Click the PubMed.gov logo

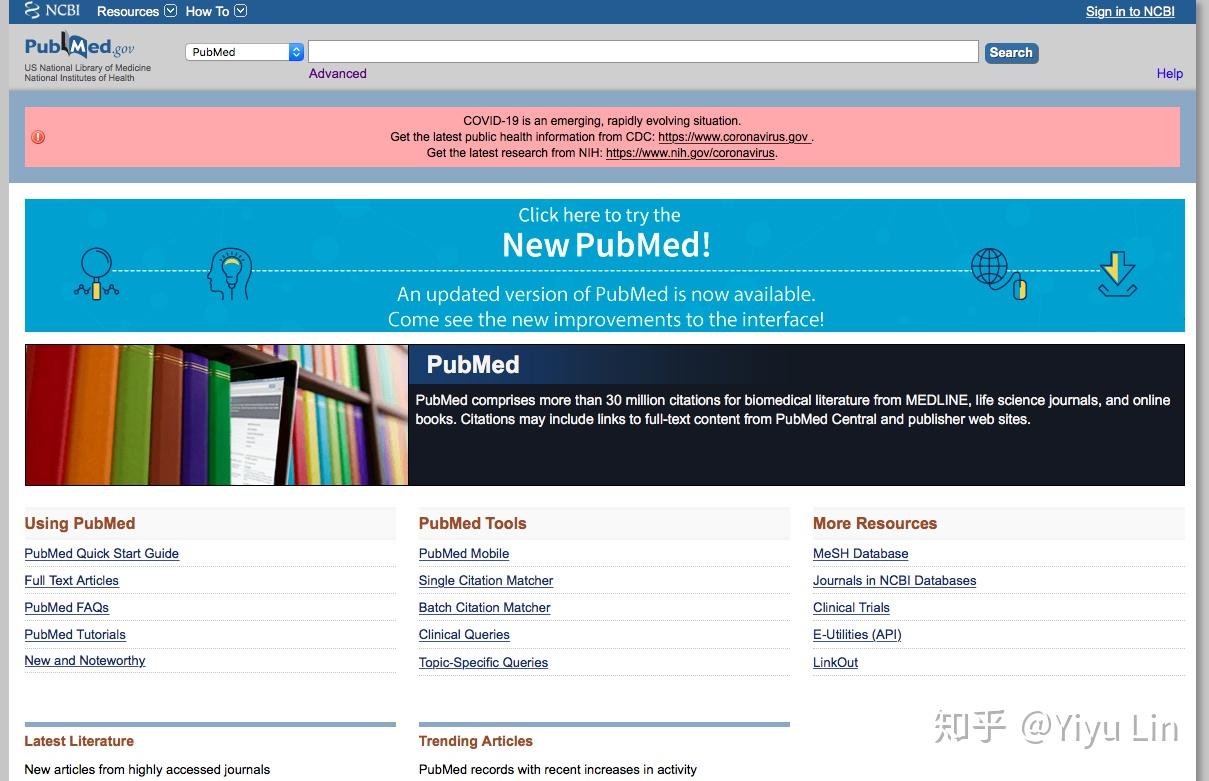80,48
